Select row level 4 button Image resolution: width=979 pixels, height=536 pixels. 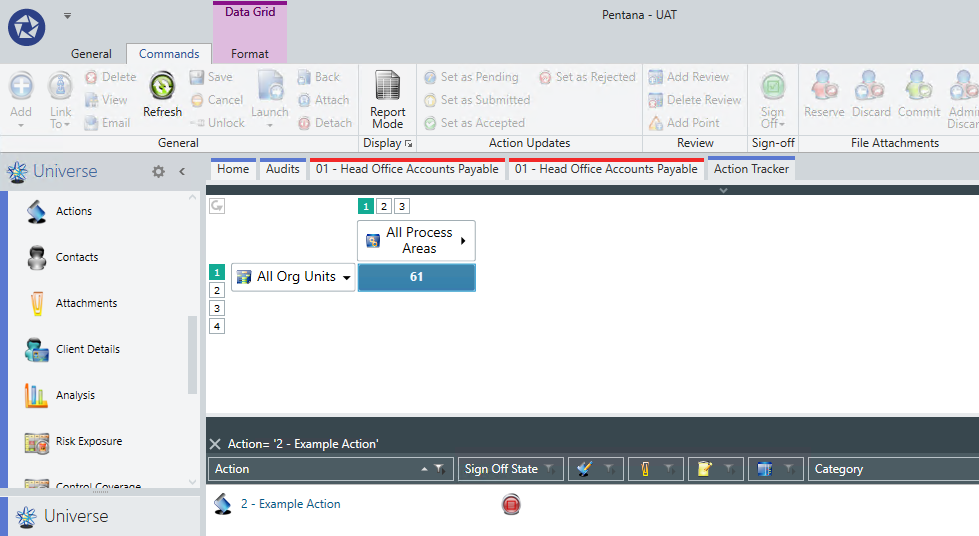click(x=217, y=326)
